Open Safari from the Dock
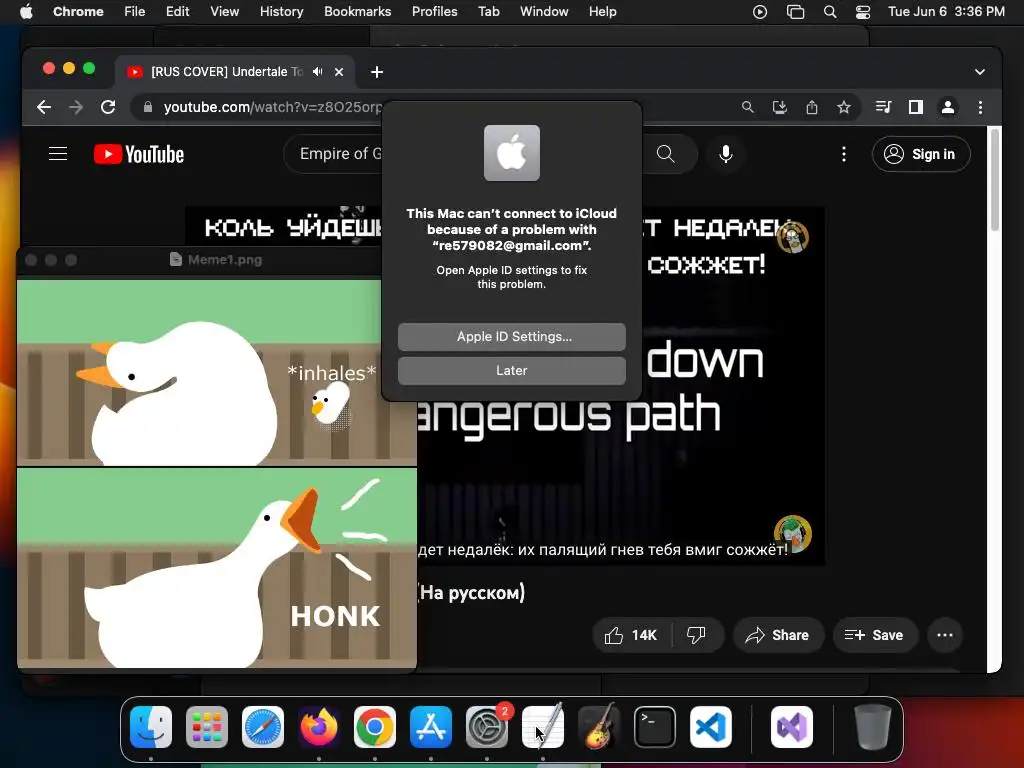Viewport: 1024px width, 768px height. tap(263, 727)
